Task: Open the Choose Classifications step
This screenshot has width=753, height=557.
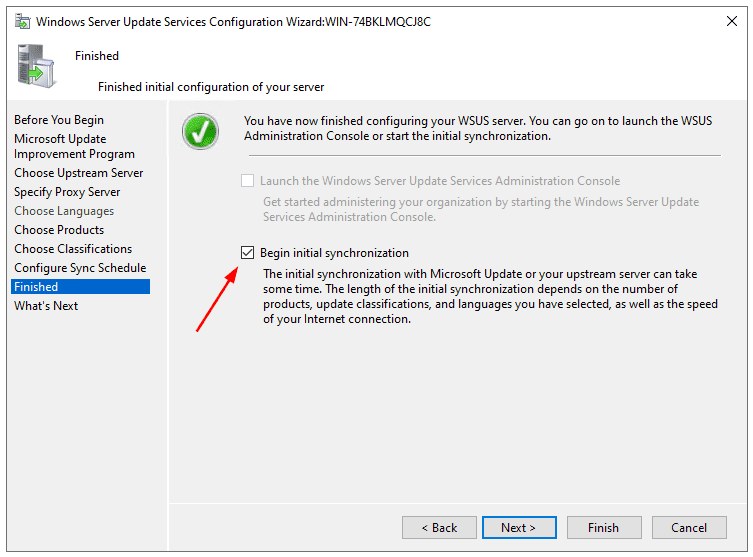Action: click(73, 249)
